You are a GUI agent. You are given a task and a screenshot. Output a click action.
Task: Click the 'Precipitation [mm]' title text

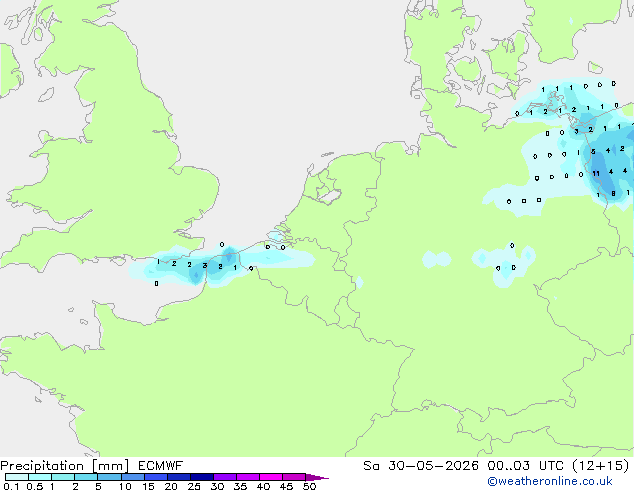click(x=64, y=465)
